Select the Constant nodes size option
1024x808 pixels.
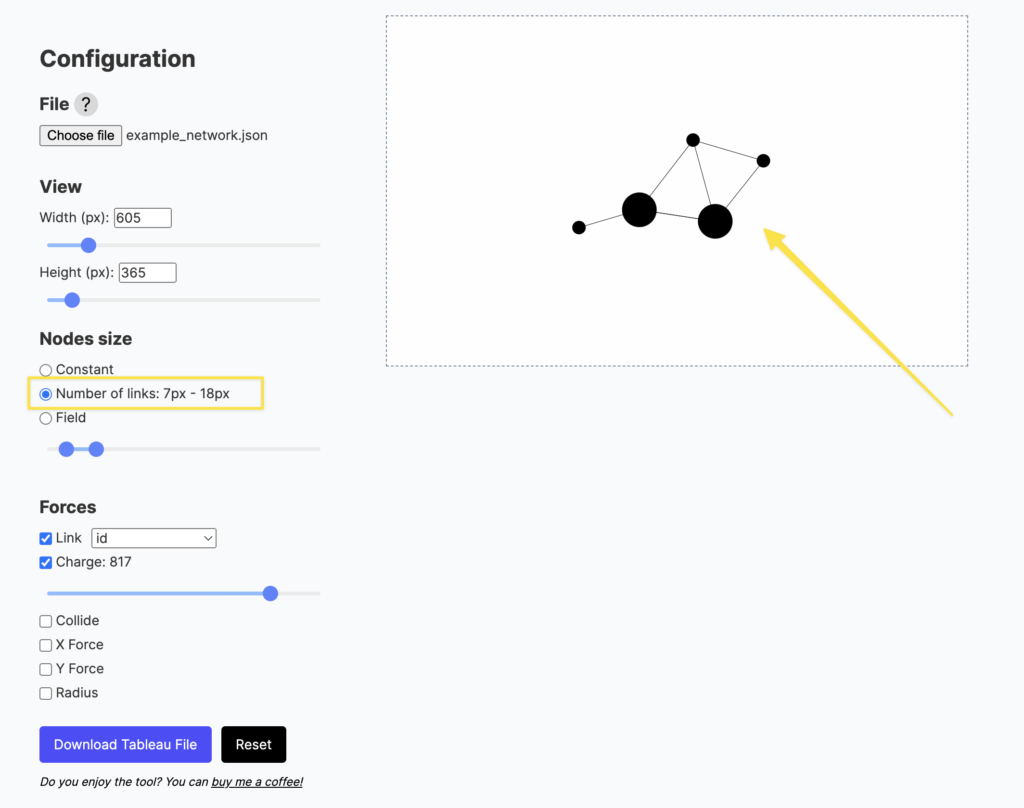46,370
